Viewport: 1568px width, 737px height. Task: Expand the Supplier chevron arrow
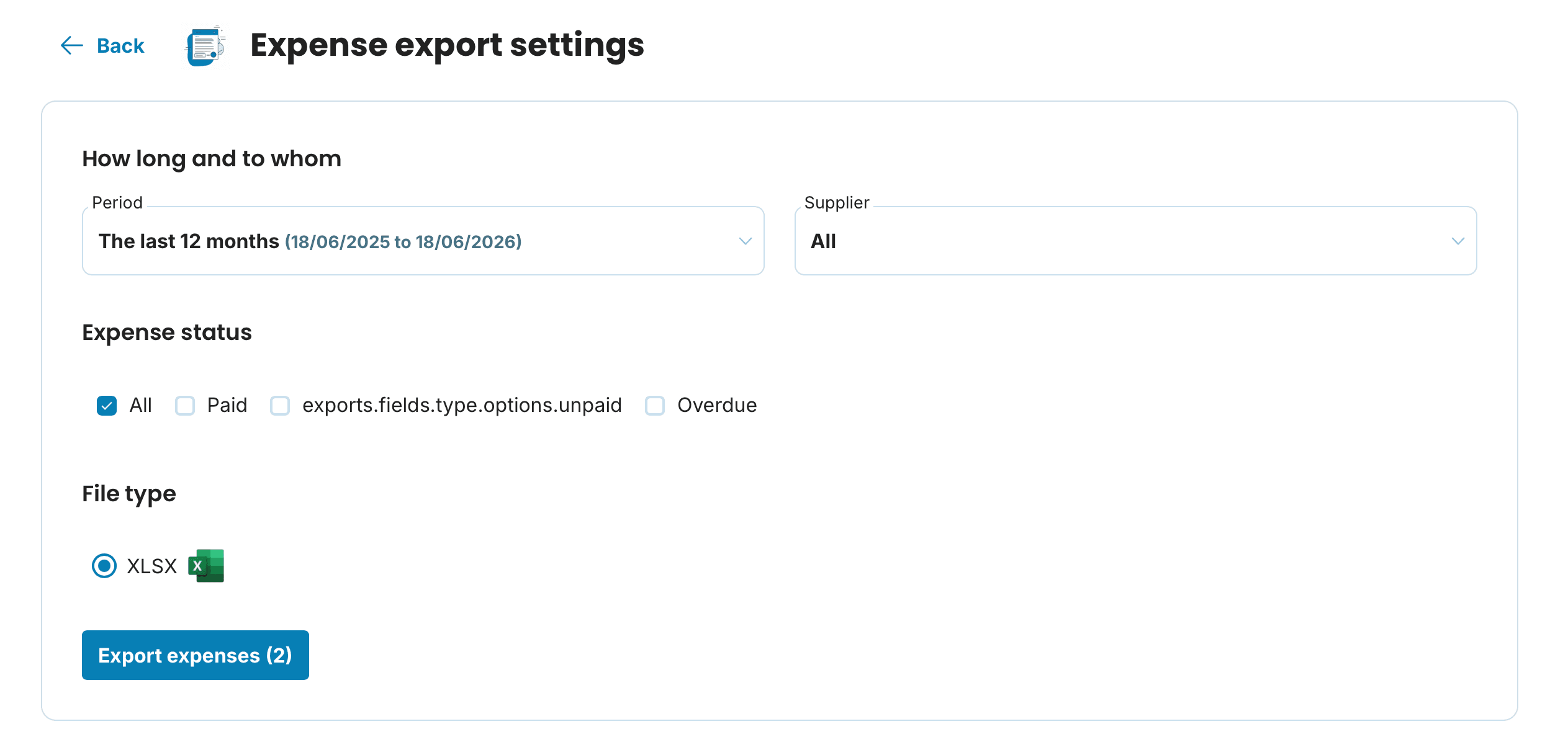pos(1458,241)
